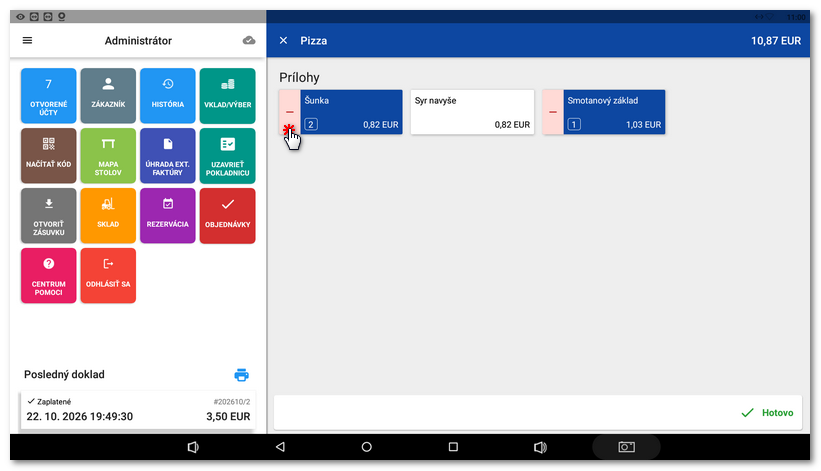Screen dimensions: 821x471
Task: Click the eye icon in status bar
Action: 20,17
